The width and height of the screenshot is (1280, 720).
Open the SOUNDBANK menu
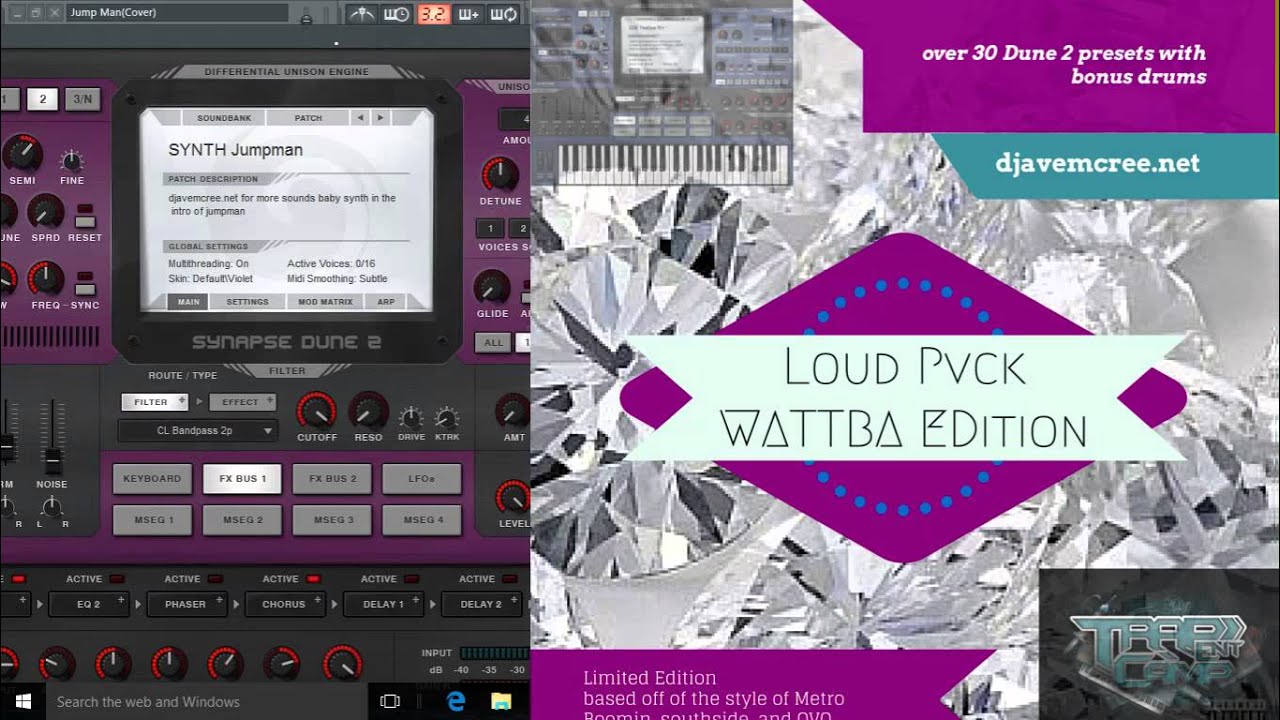point(225,118)
